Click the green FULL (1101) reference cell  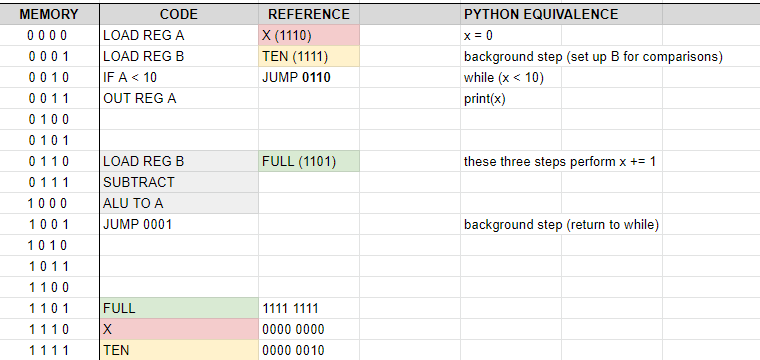click(x=309, y=161)
